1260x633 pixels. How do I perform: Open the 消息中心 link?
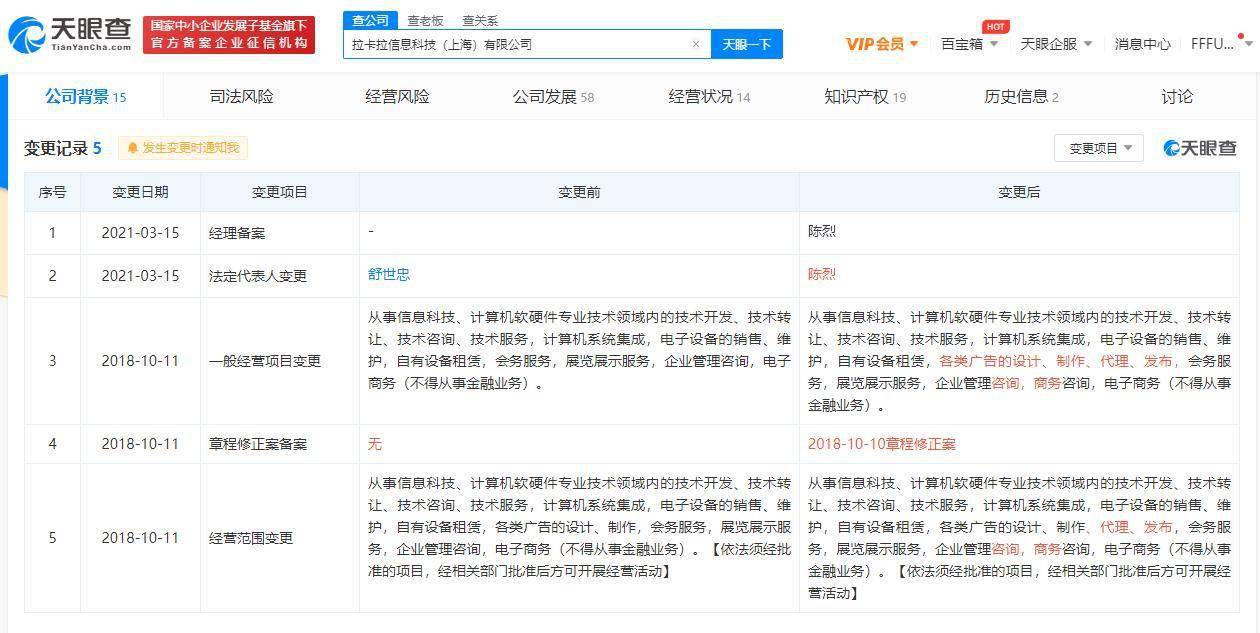pos(1142,44)
